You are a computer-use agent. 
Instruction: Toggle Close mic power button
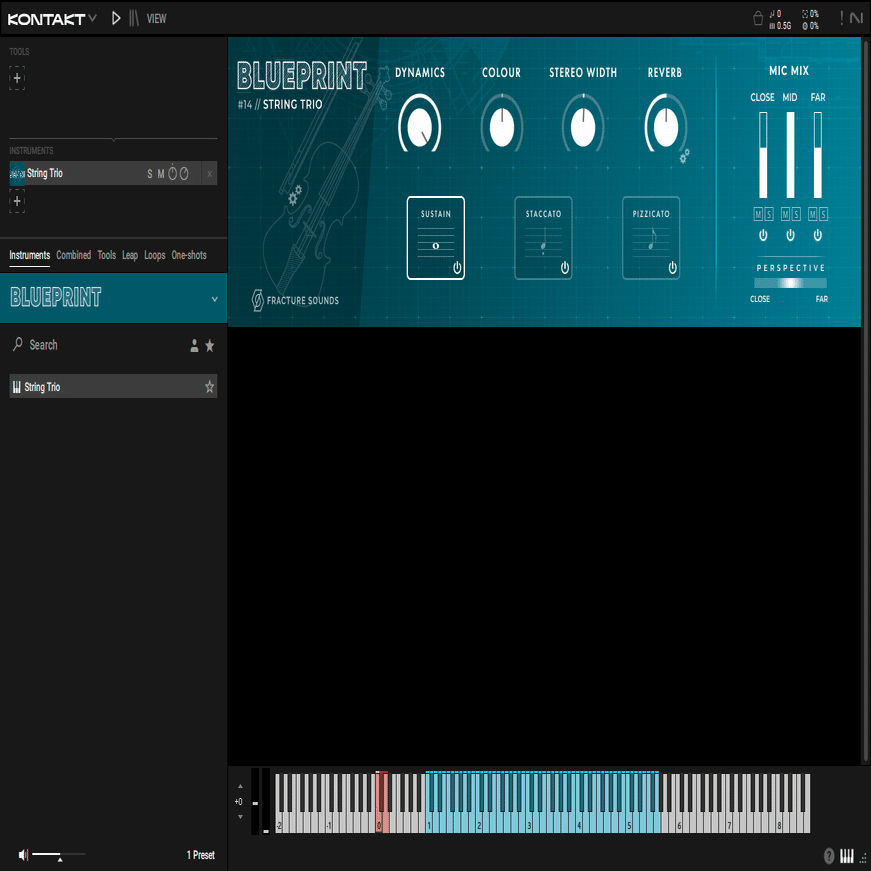[763, 235]
